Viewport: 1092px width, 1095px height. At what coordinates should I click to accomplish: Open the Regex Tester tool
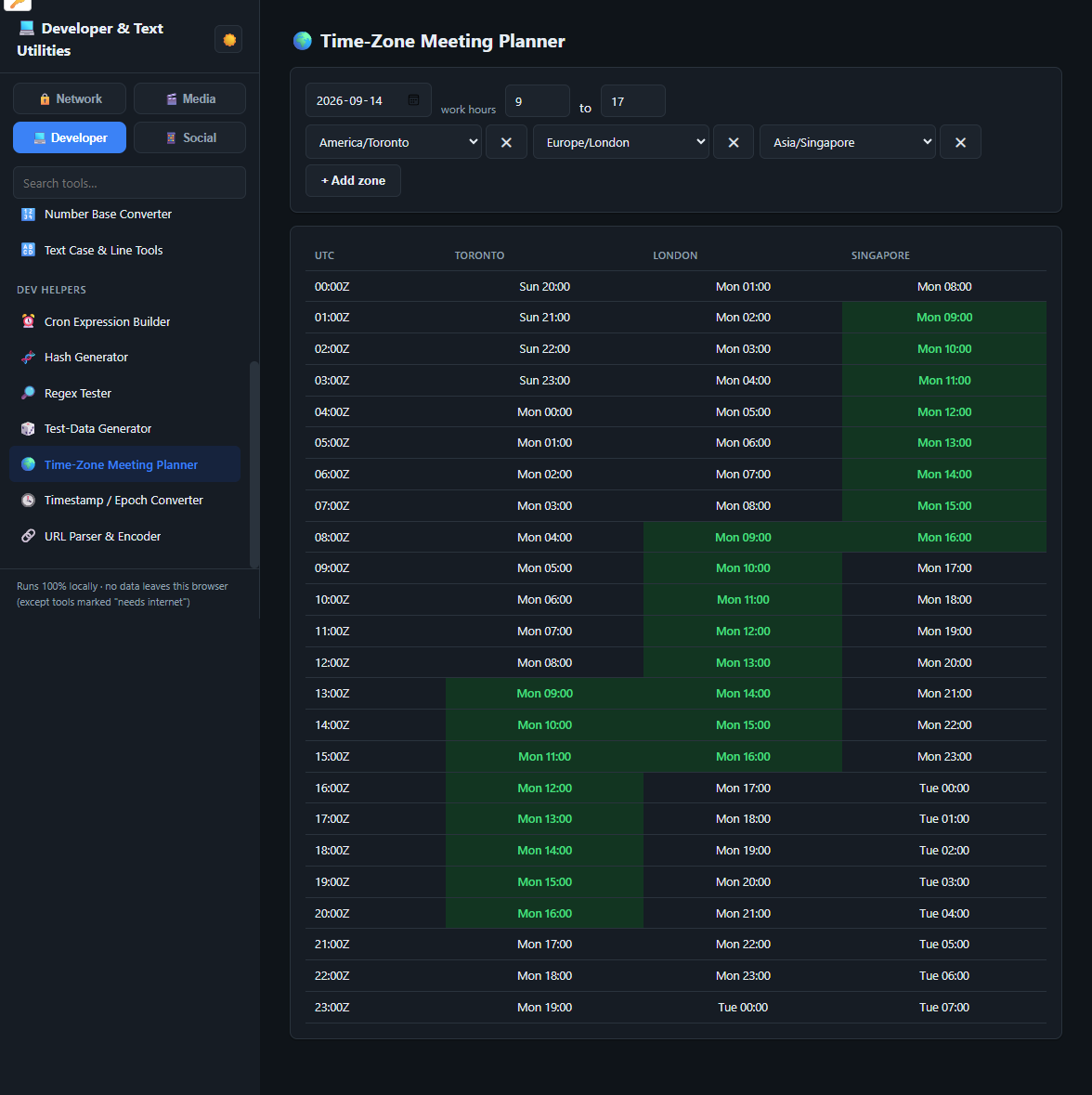(125, 393)
